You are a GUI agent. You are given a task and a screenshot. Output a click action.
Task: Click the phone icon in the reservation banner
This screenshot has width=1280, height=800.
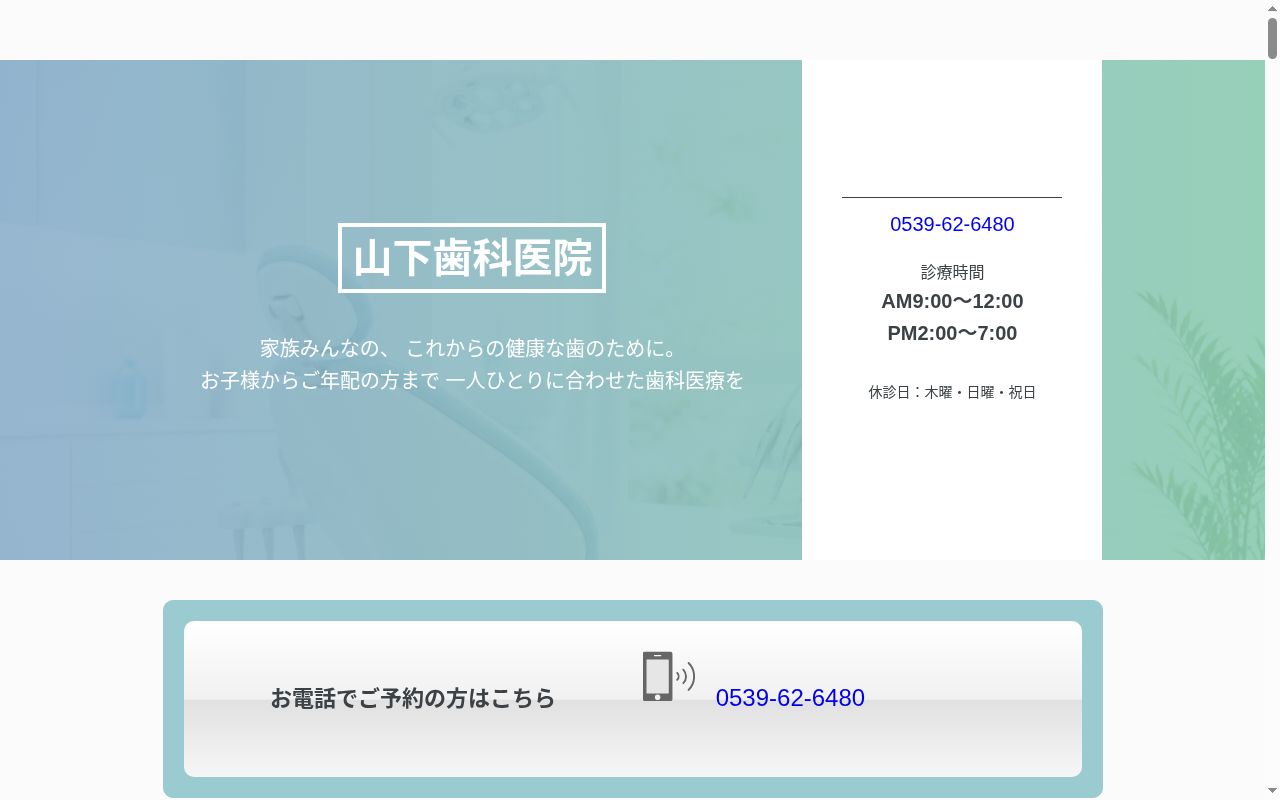coord(668,676)
